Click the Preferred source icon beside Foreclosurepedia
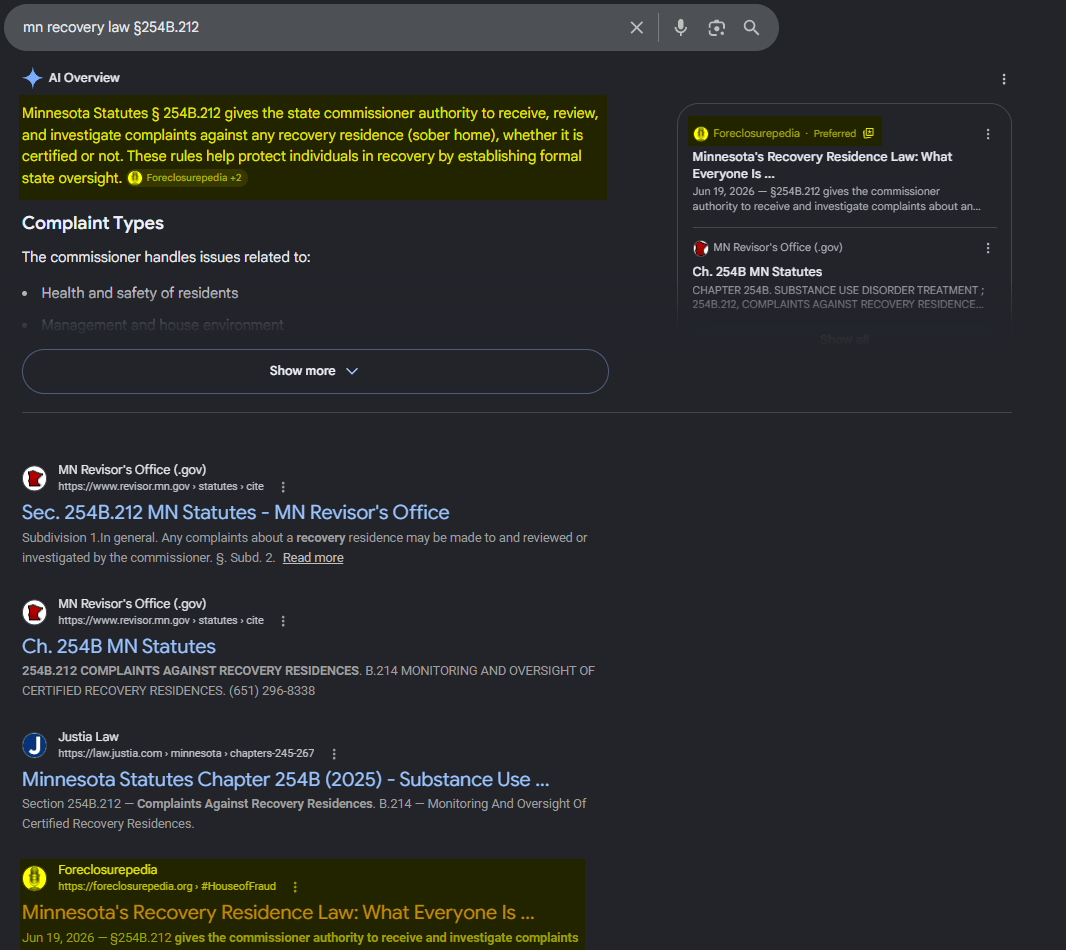 [x=869, y=133]
